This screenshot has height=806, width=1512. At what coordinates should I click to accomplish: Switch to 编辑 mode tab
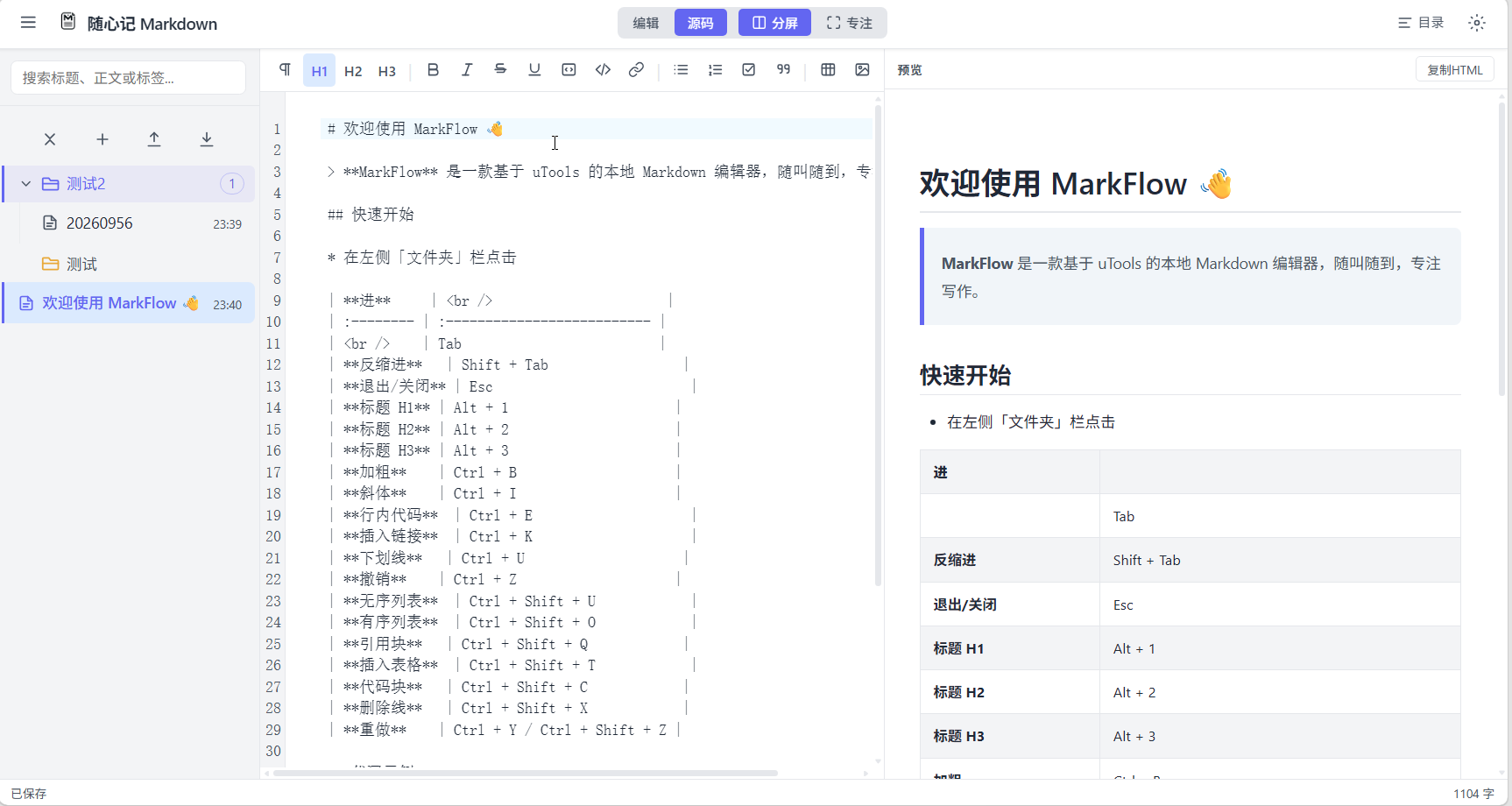point(646,23)
